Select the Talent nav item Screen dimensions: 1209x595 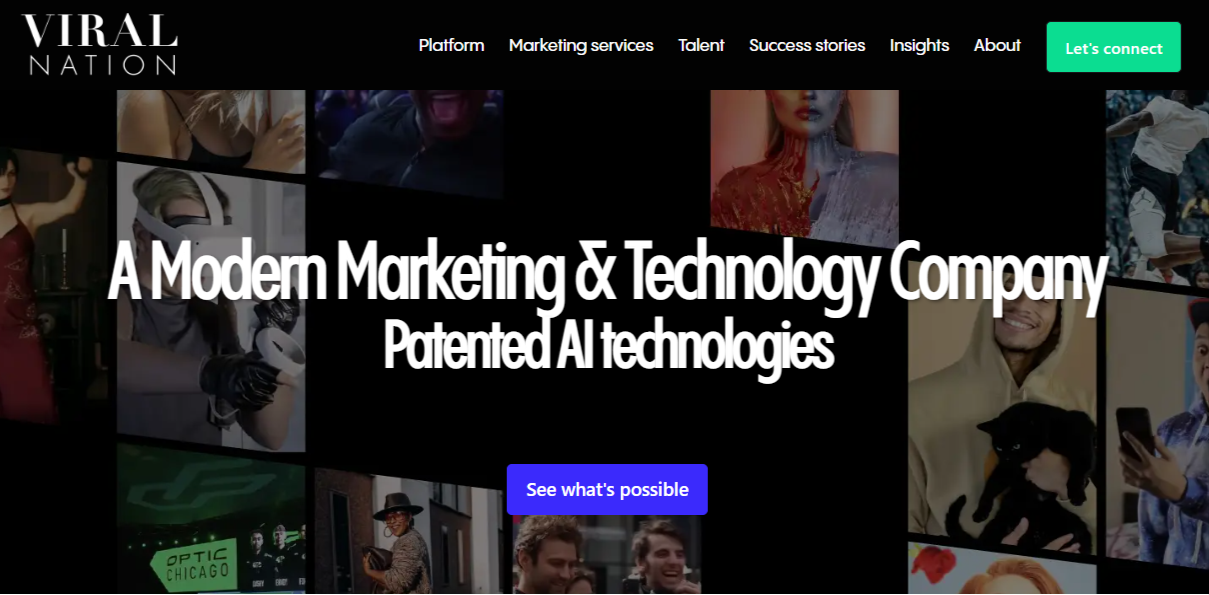coord(701,45)
